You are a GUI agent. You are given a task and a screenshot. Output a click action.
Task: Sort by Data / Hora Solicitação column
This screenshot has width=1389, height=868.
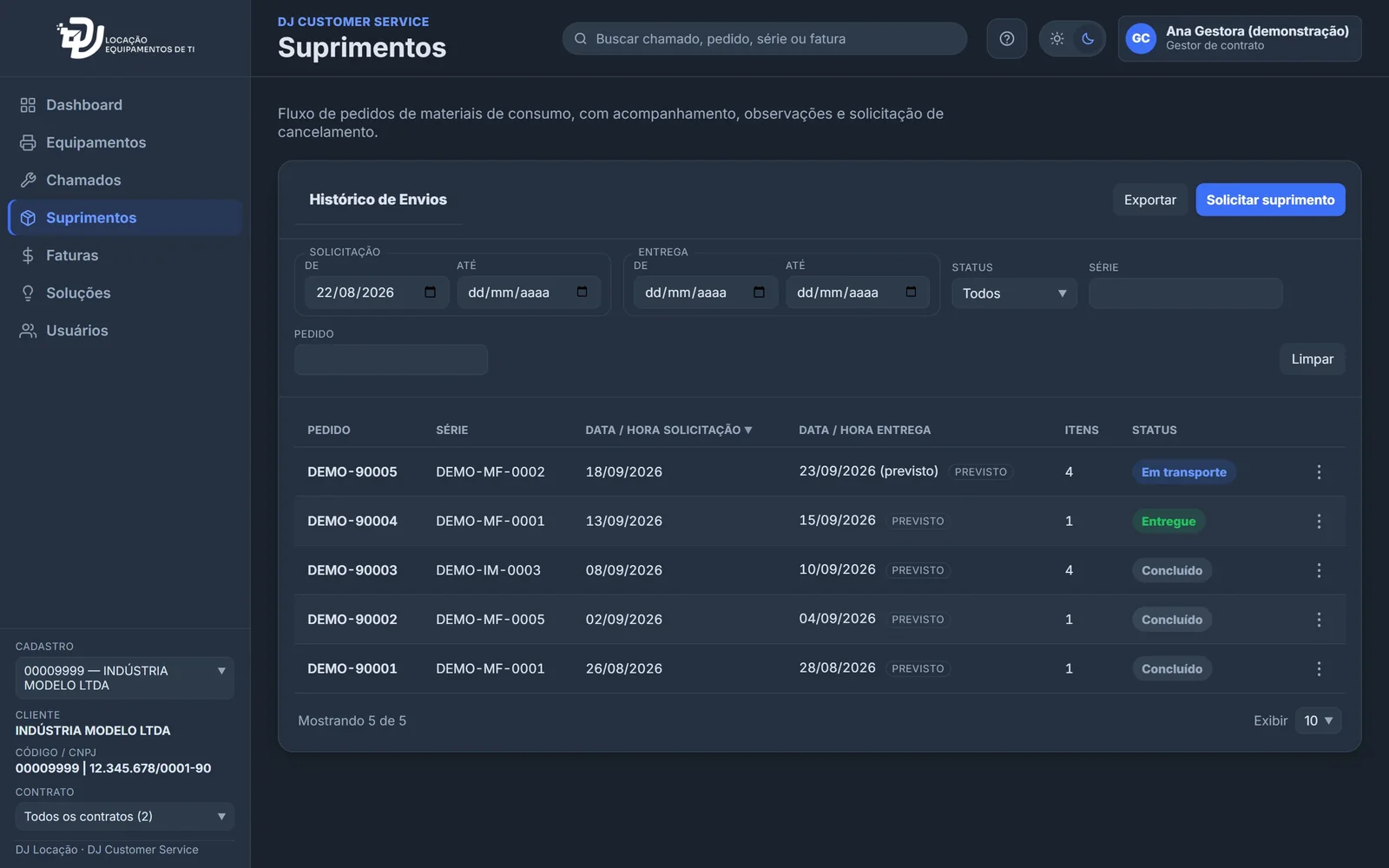tap(668, 430)
